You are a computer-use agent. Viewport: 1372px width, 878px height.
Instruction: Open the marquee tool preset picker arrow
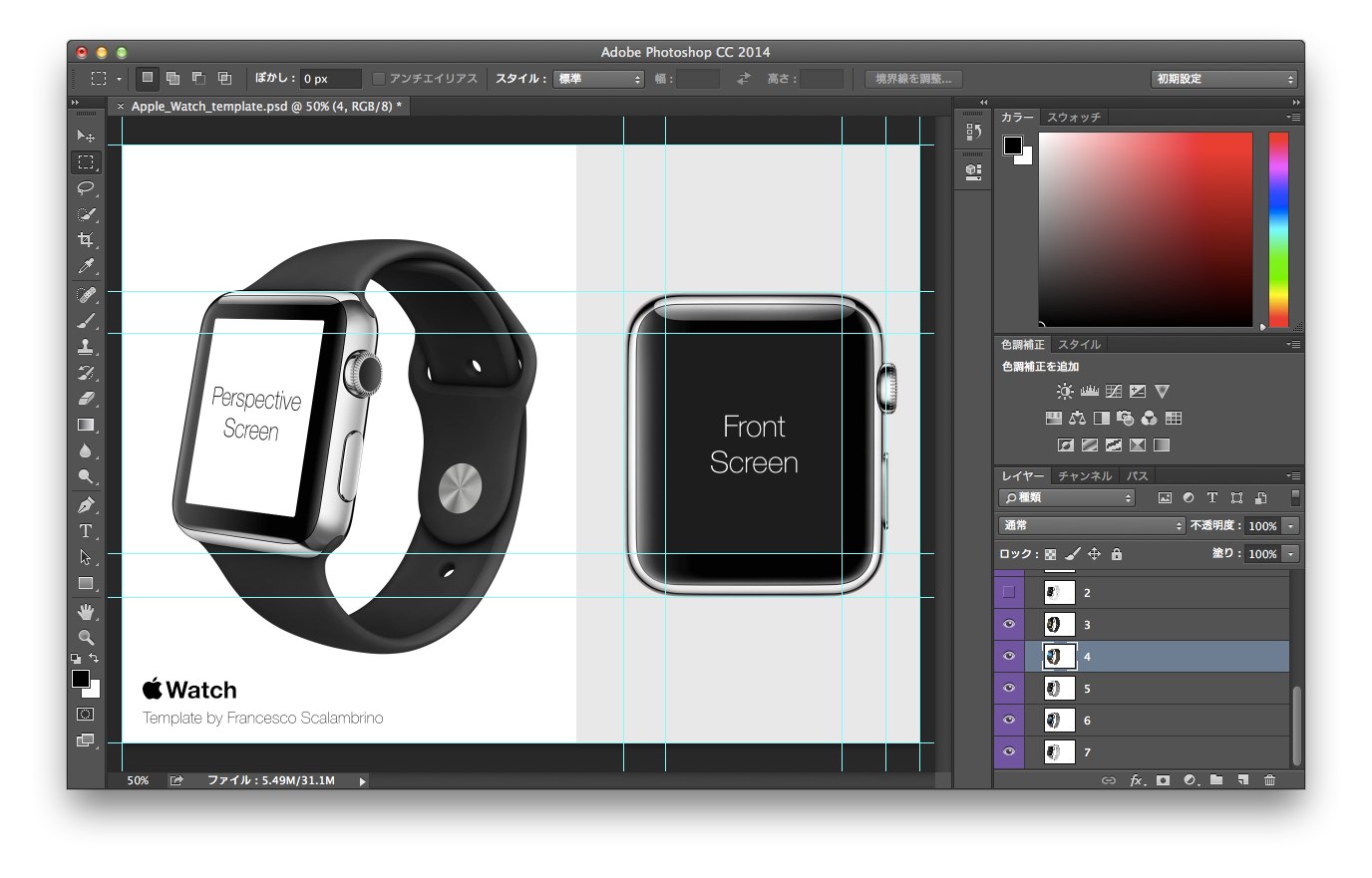119,79
